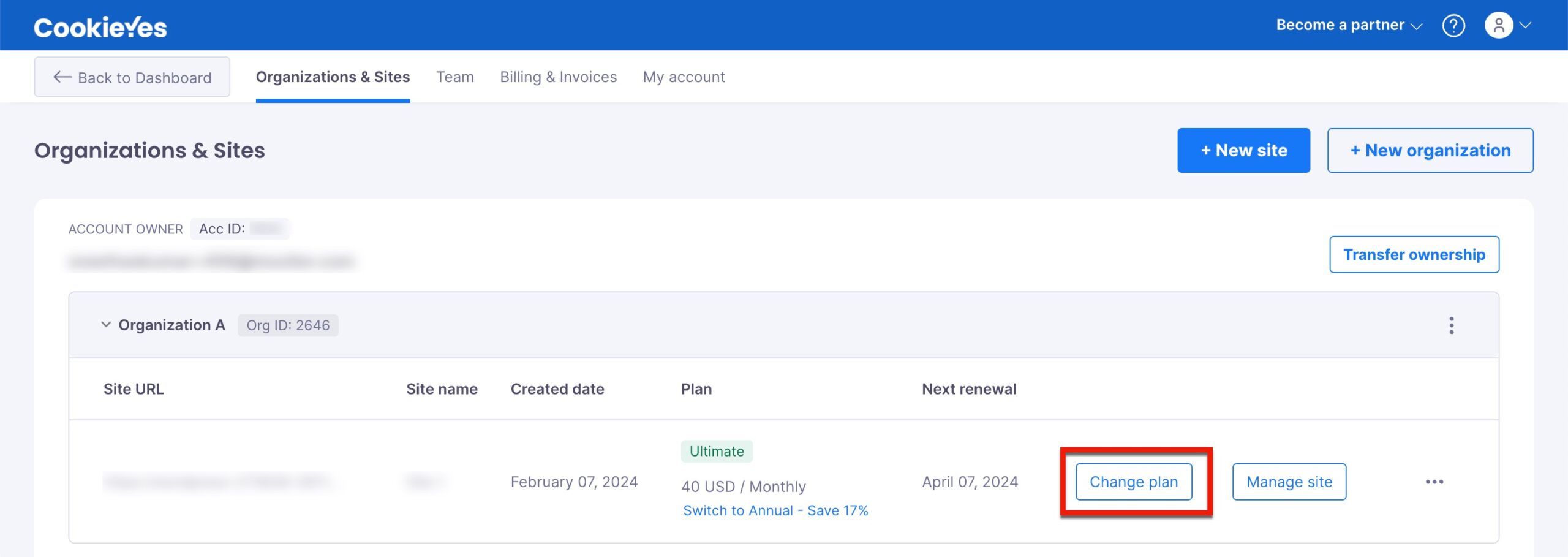Click the user profile avatar icon
The width and height of the screenshot is (1568, 557).
[x=1498, y=26]
